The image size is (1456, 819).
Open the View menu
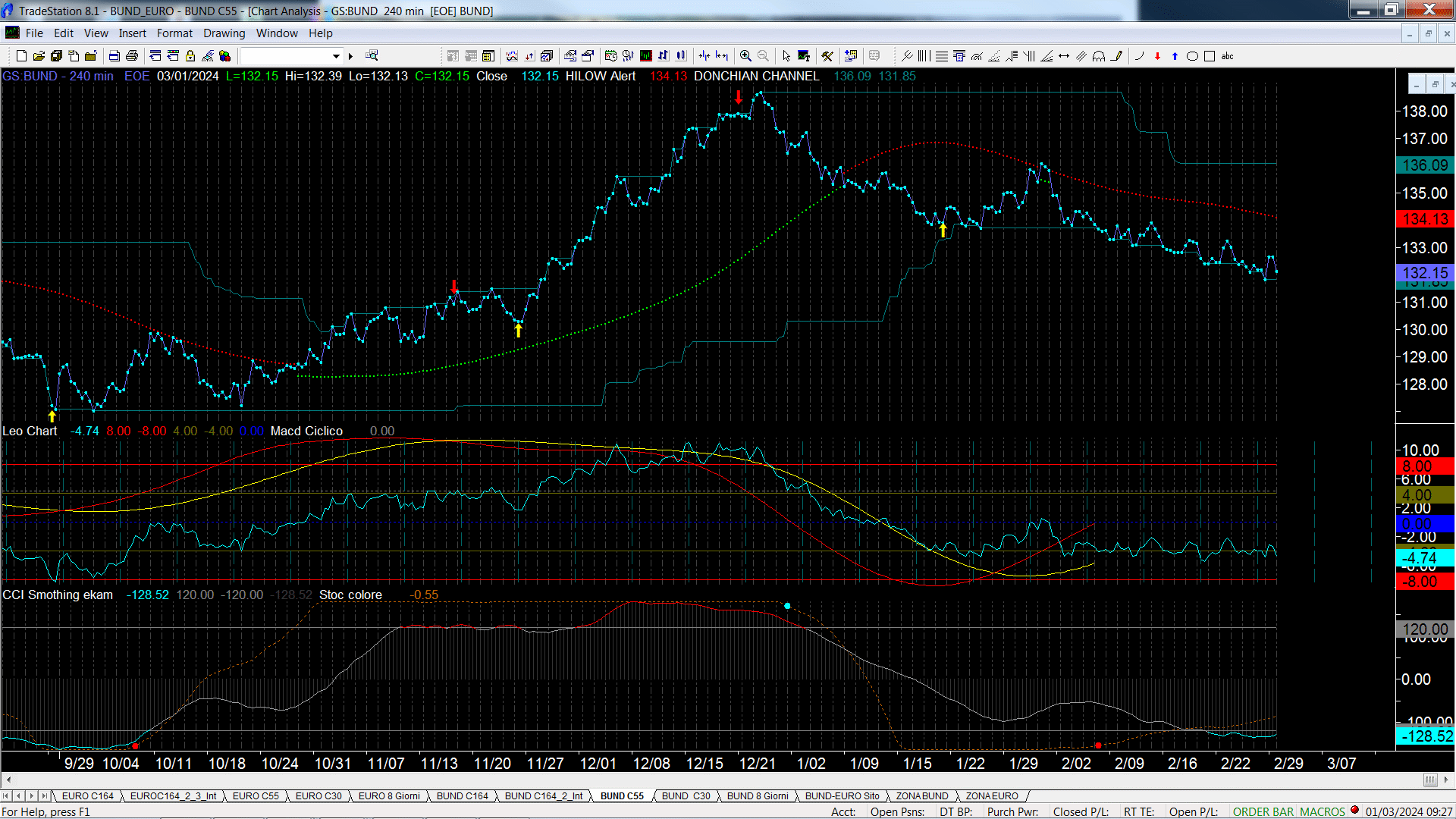(96, 33)
